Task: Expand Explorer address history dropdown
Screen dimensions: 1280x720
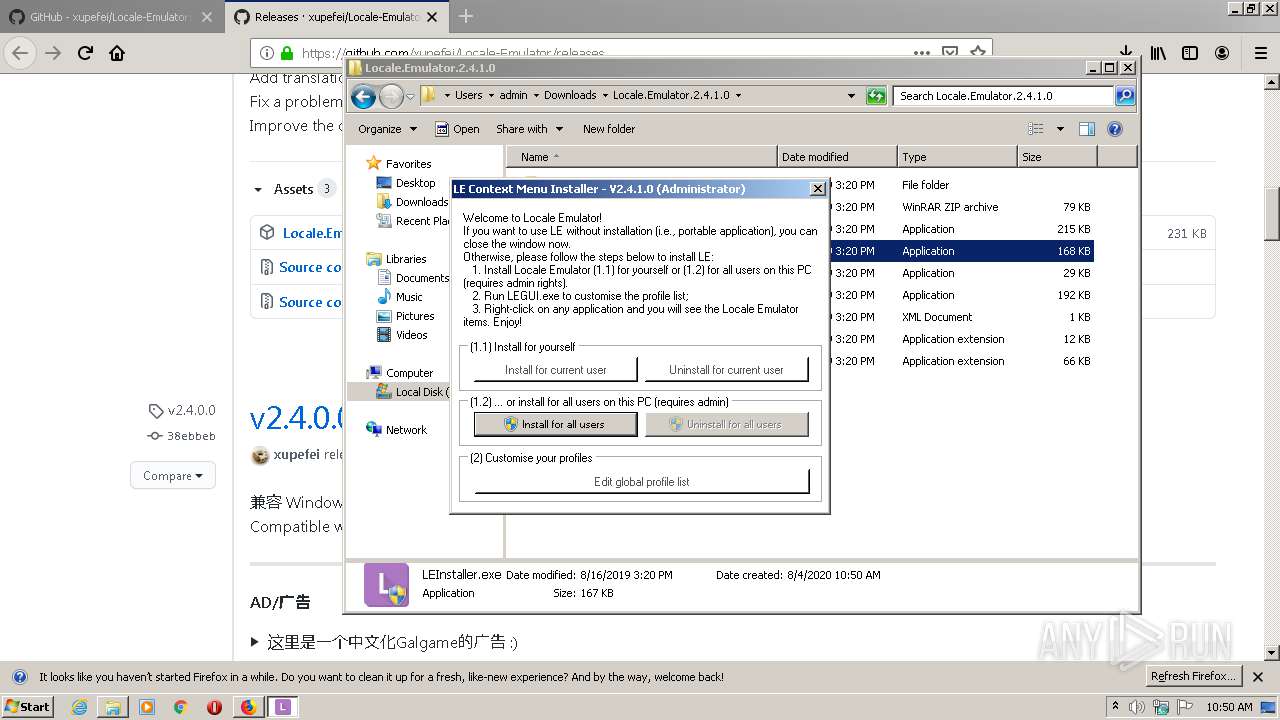Action: 852,96
